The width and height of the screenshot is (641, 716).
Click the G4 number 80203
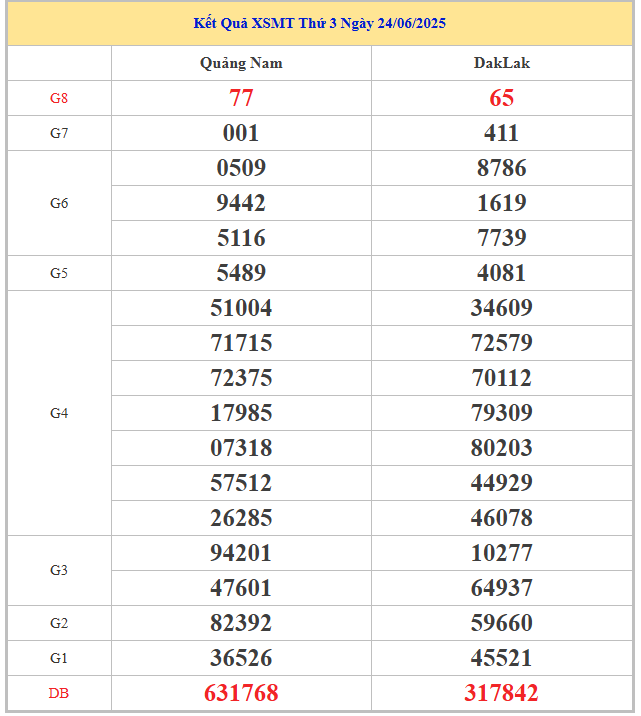click(501, 448)
